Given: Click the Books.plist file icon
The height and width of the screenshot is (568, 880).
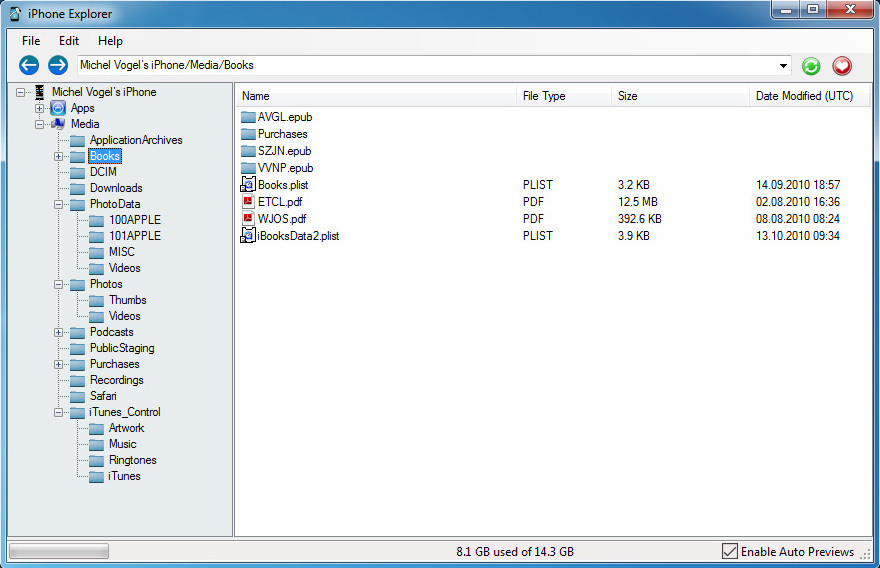Looking at the screenshot, I should [248, 184].
